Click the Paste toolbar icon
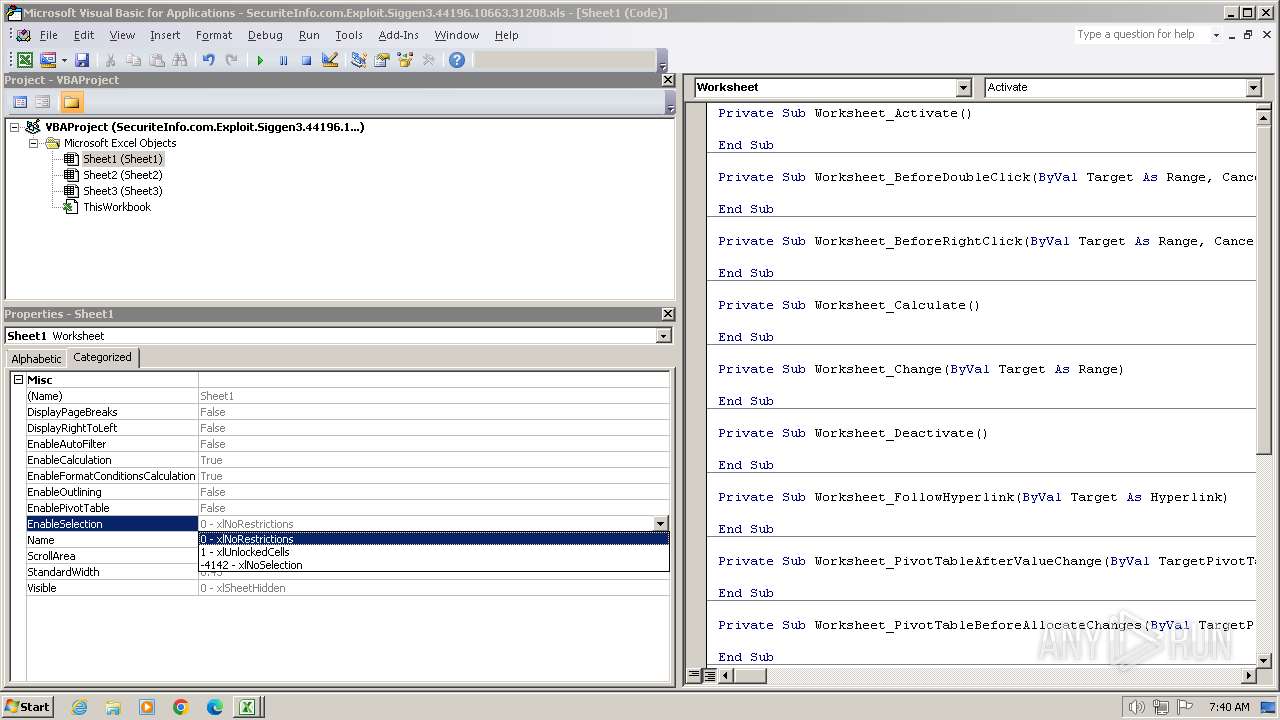 tap(156, 60)
